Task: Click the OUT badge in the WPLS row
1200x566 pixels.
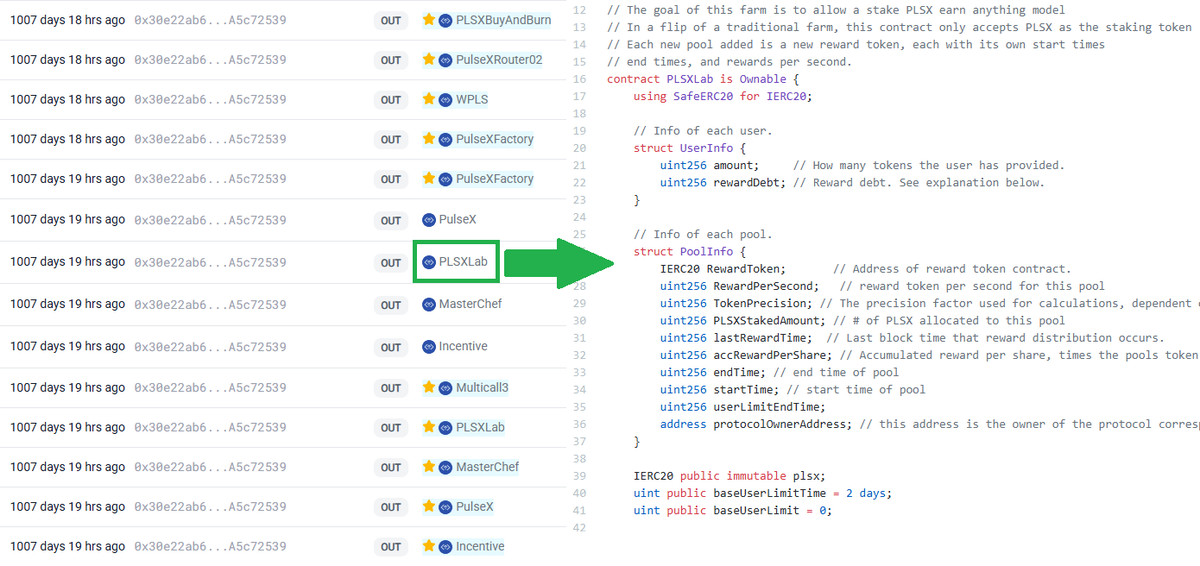Action: click(391, 99)
